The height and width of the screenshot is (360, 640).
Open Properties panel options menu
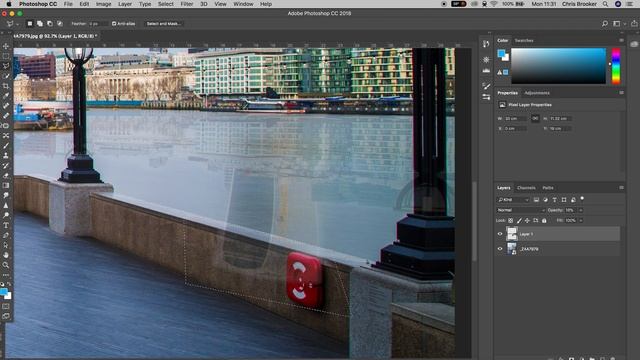click(621, 93)
